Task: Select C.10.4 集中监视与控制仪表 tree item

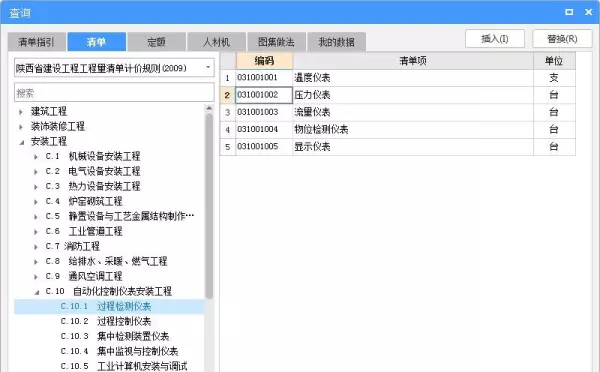Action: tap(119, 351)
